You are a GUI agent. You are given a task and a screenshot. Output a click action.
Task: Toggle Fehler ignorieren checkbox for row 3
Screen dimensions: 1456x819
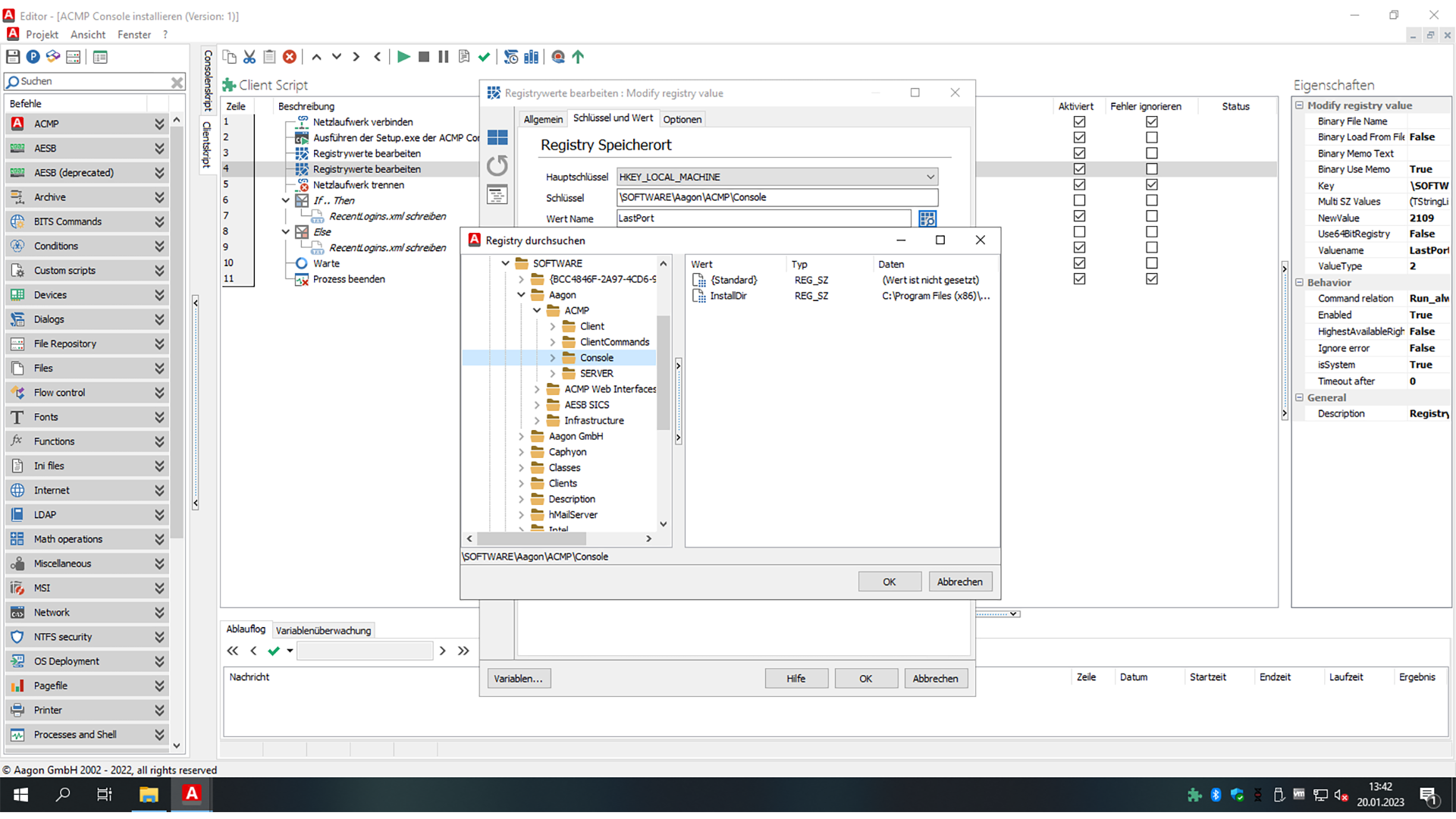(x=1152, y=153)
